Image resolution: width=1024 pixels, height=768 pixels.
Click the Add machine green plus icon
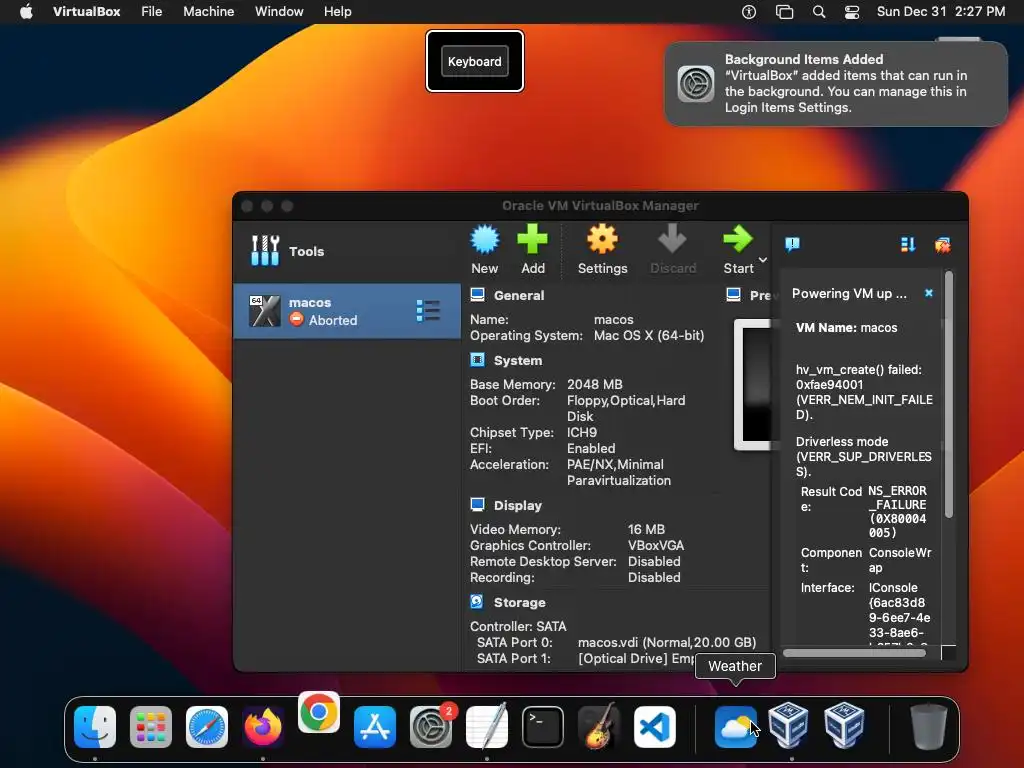tap(532, 240)
